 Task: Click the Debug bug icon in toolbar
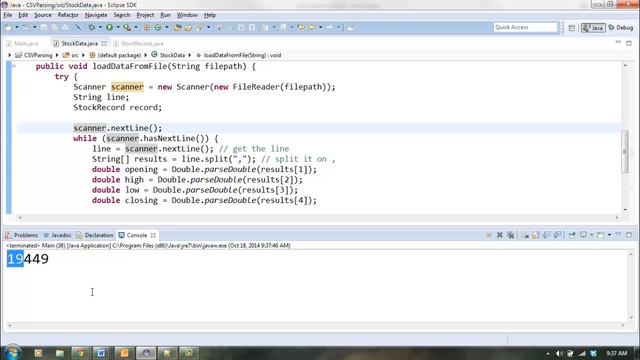(92, 27)
